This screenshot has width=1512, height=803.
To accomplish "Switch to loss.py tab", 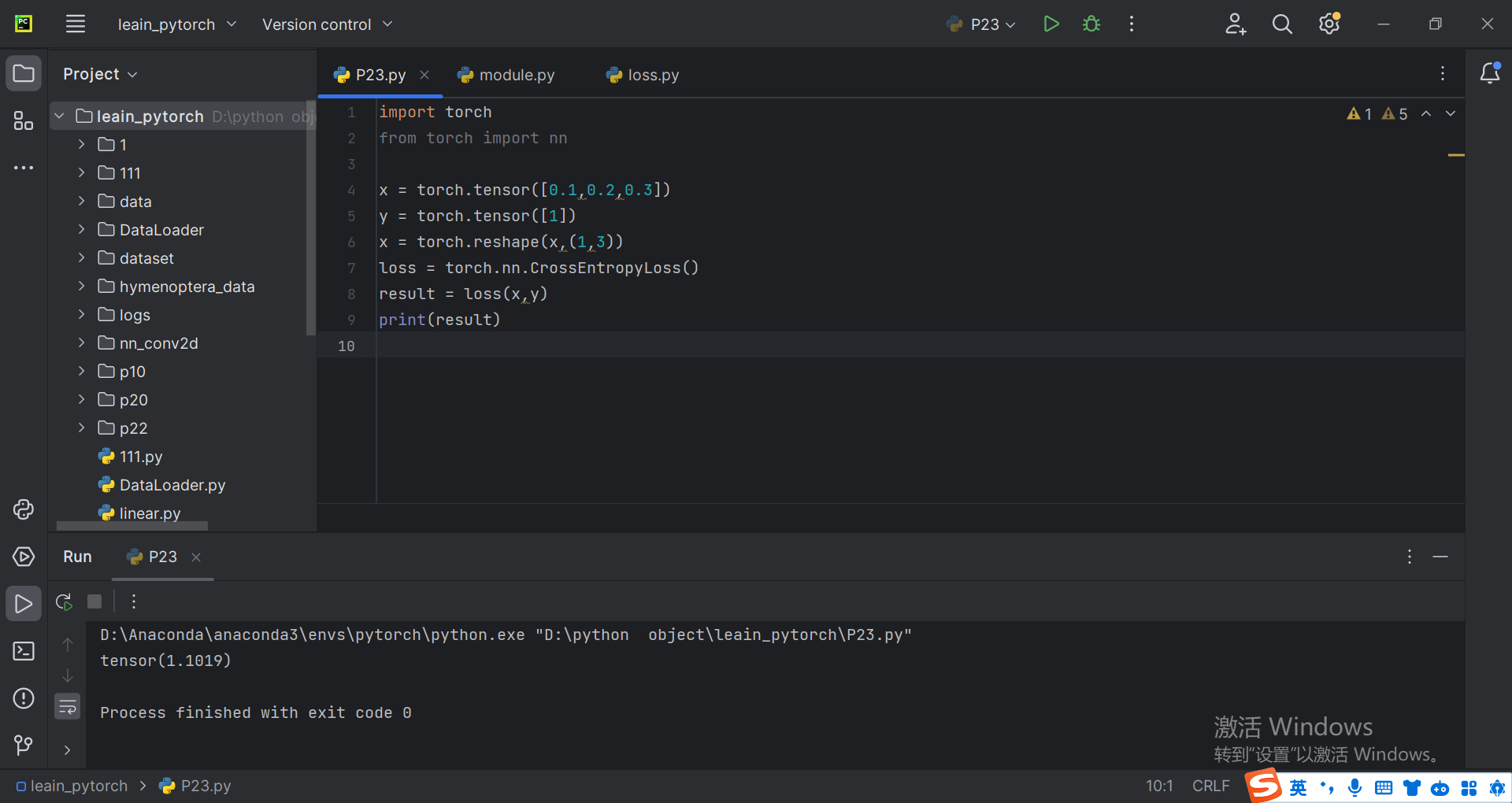I will click(x=643, y=75).
